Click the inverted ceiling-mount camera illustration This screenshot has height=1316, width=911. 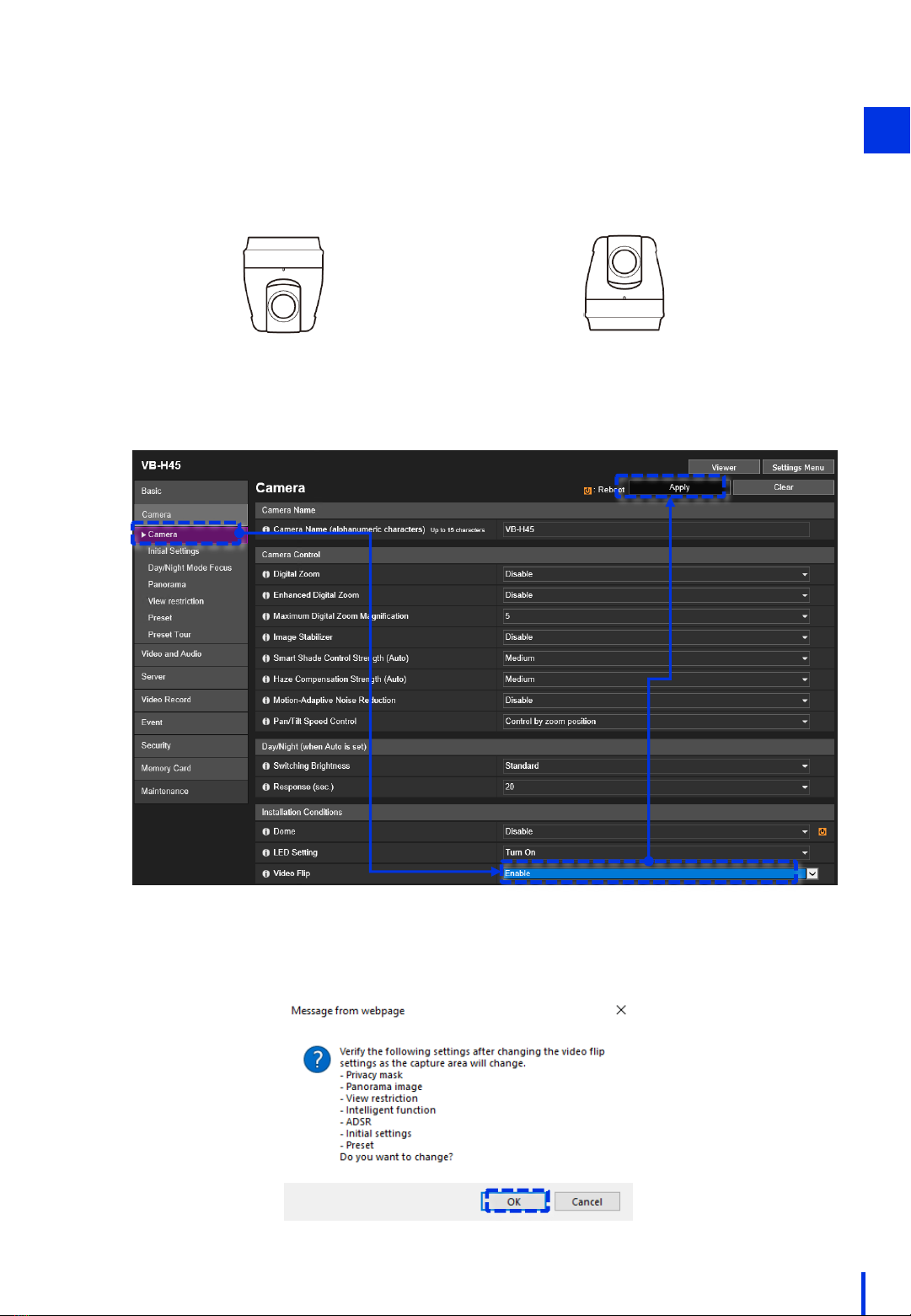283,285
